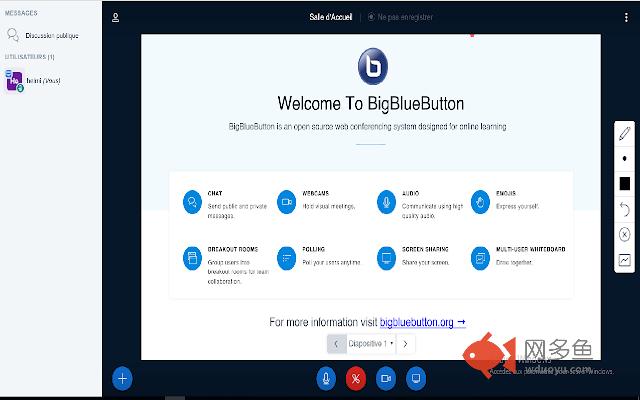Viewport: 640px width, 400px height.
Task: Open the Discussion publique chat
Action: pyautogui.click(x=43, y=36)
